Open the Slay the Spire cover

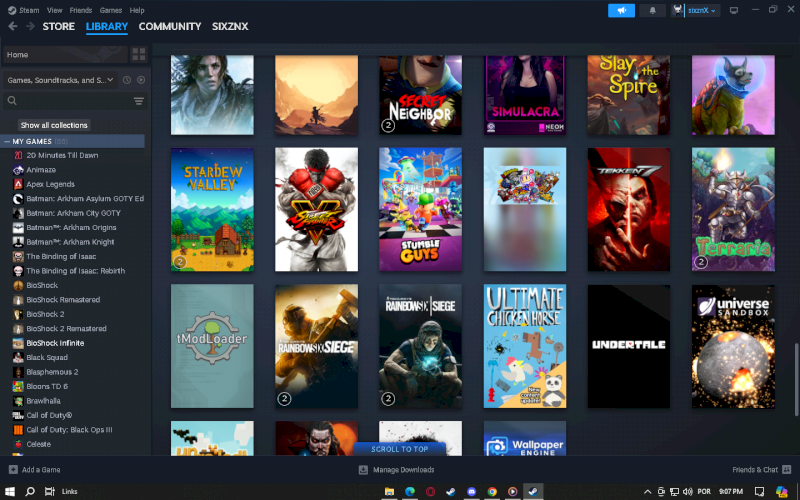(629, 95)
